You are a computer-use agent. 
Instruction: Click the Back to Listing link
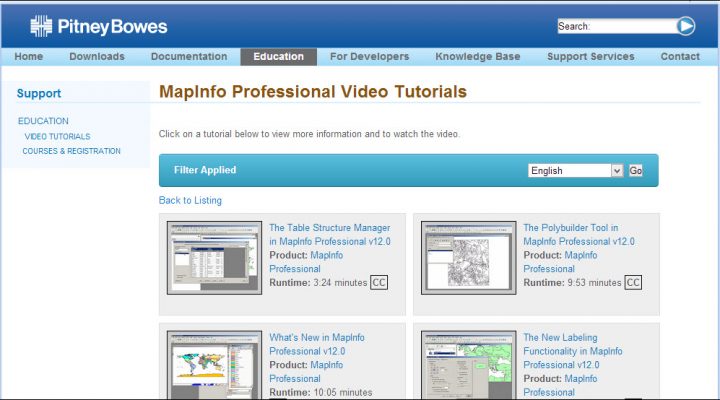click(x=190, y=200)
